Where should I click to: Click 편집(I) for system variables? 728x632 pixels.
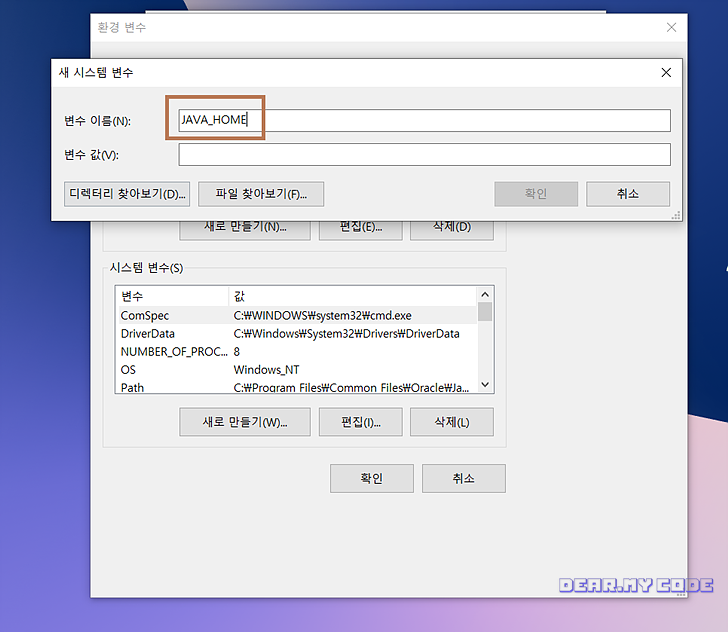click(361, 422)
